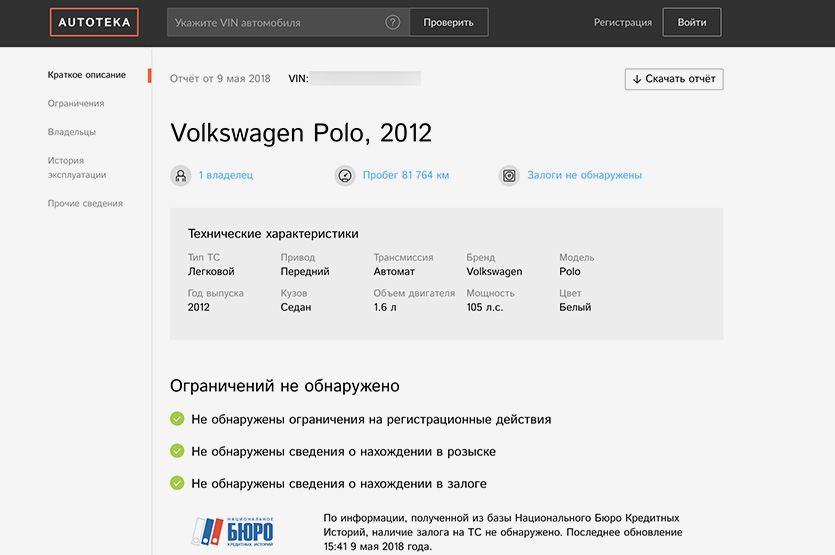Click green check next to registration restrictions
This screenshot has height=555, width=835.
tap(177, 419)
